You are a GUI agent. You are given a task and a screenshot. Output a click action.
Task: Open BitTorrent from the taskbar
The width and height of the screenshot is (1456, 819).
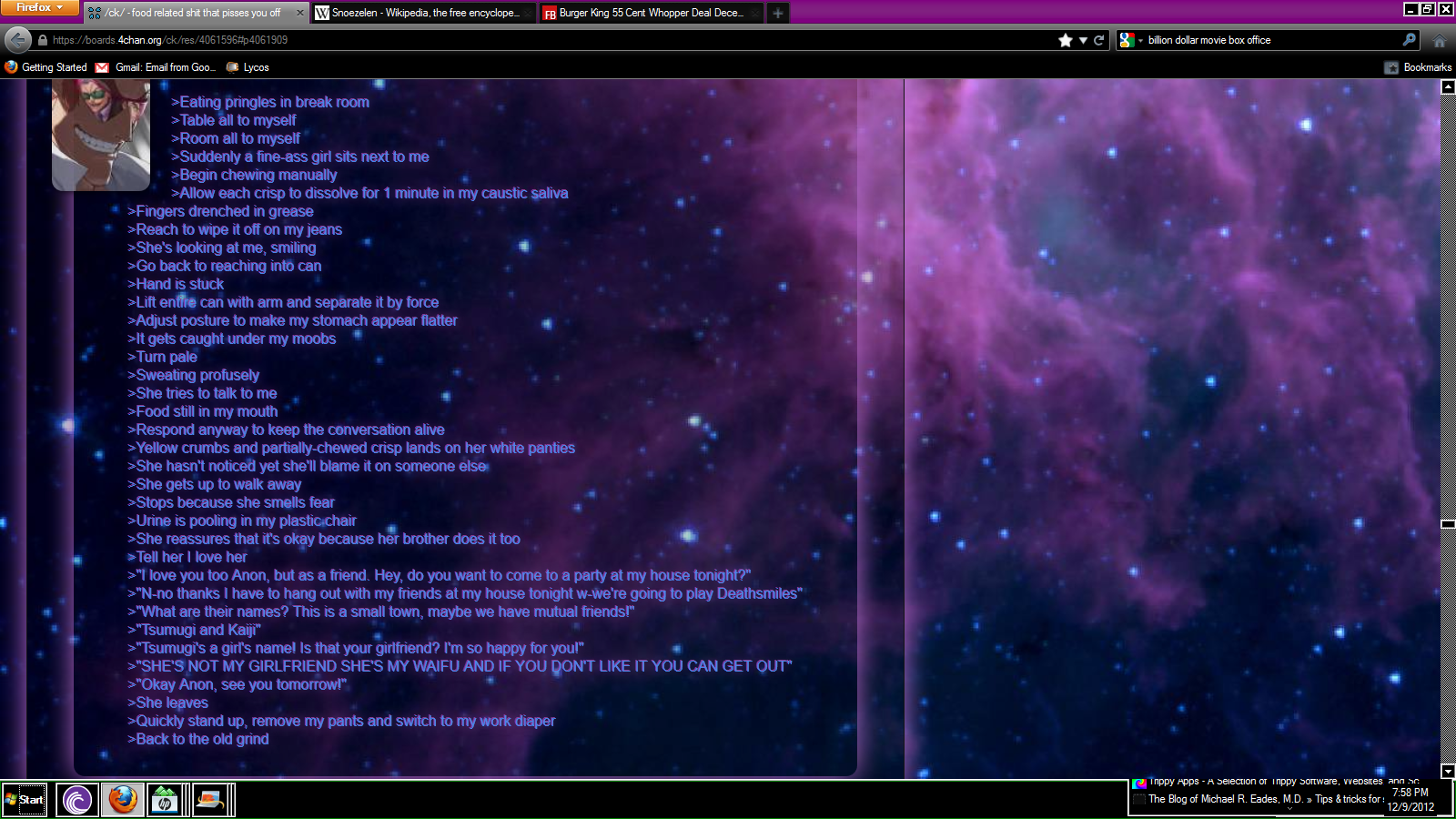click(x=77, y=800)
